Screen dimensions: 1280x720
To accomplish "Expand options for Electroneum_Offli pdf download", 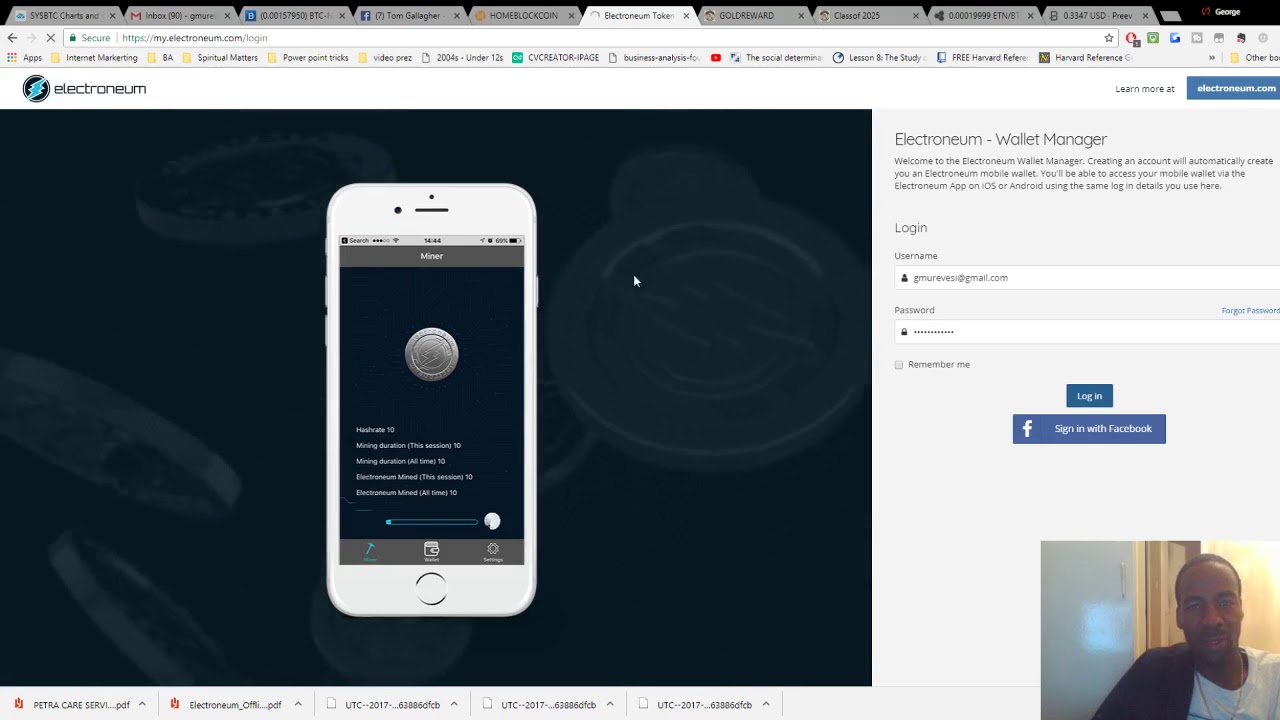I will (x=298, y=704).
